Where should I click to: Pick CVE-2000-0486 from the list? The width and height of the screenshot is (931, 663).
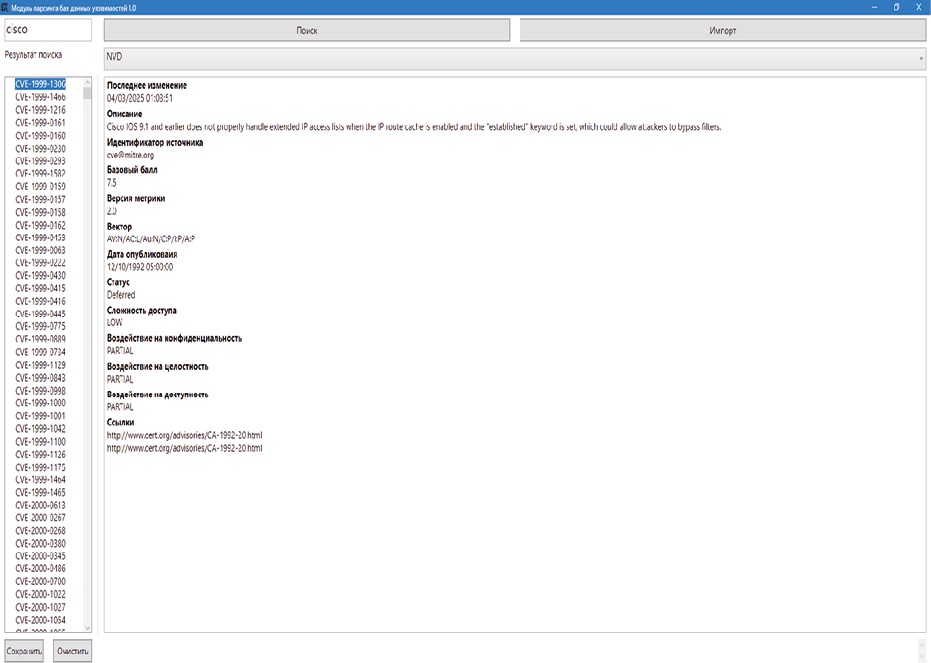coord(40,568)
